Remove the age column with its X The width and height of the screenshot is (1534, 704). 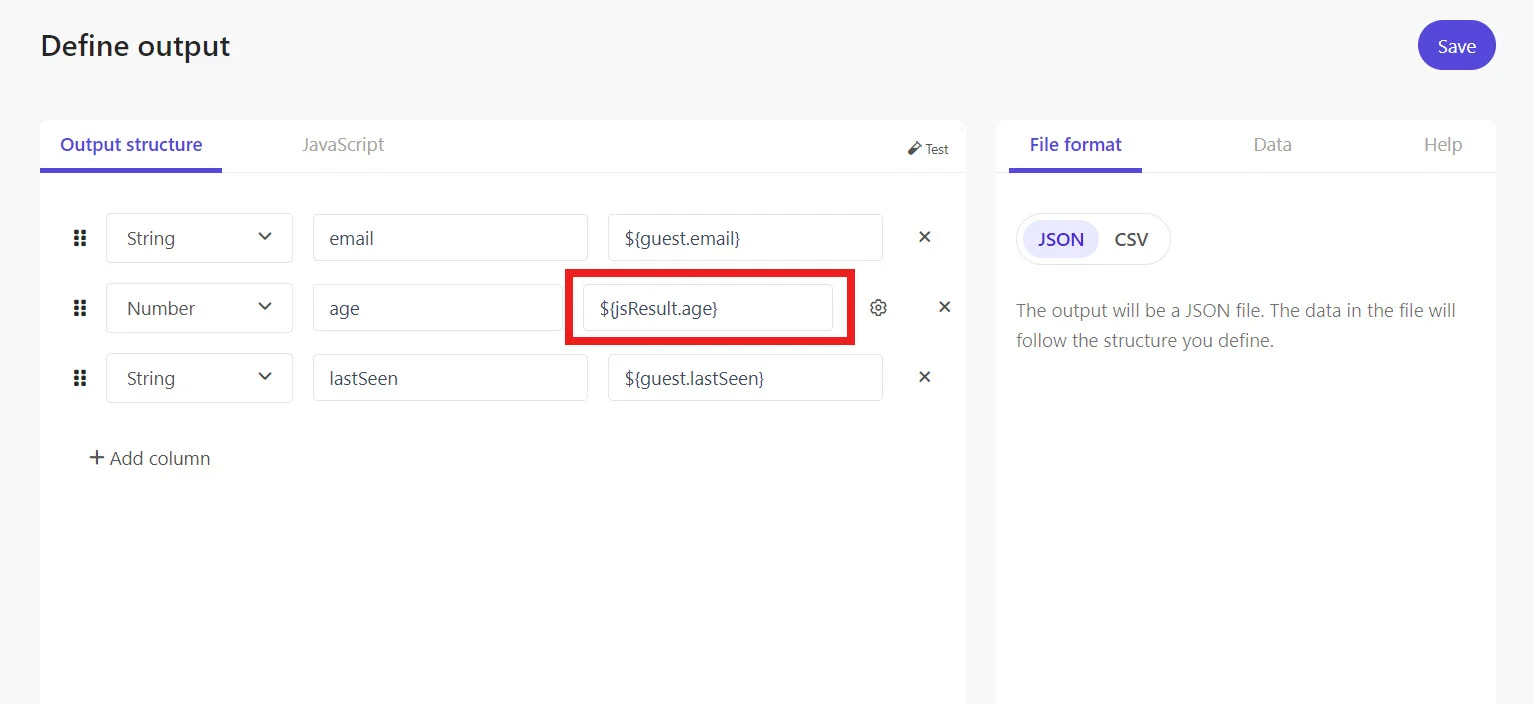pos(944,307)
